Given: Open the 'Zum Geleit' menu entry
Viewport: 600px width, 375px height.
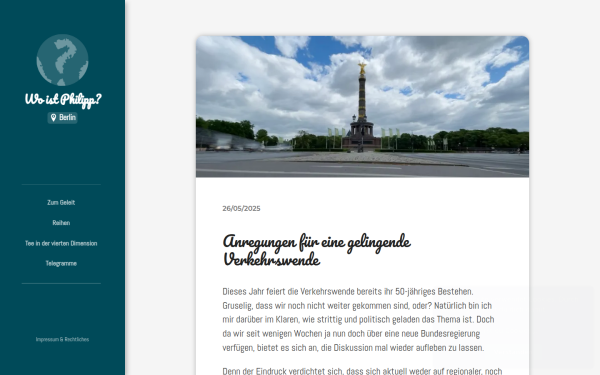Looking at the screenshot, I should [x=61, y=202].
